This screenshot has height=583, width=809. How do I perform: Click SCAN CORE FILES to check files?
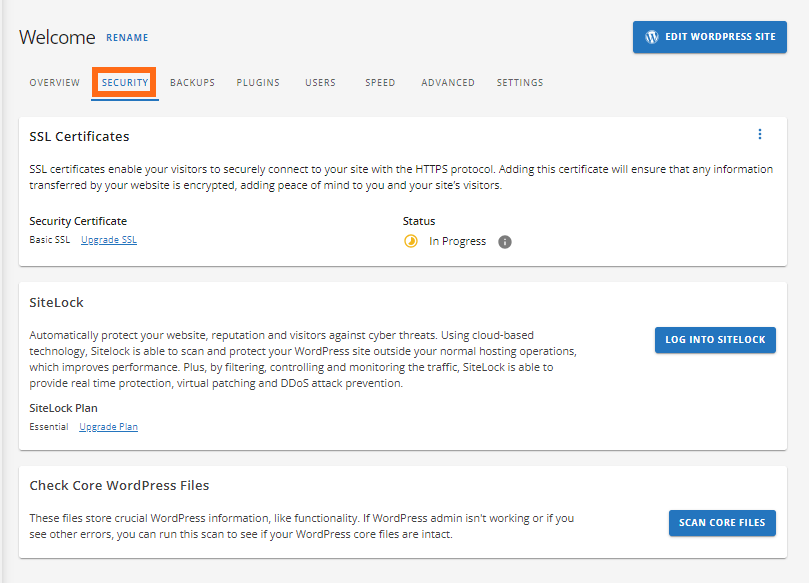coord(722,522)
